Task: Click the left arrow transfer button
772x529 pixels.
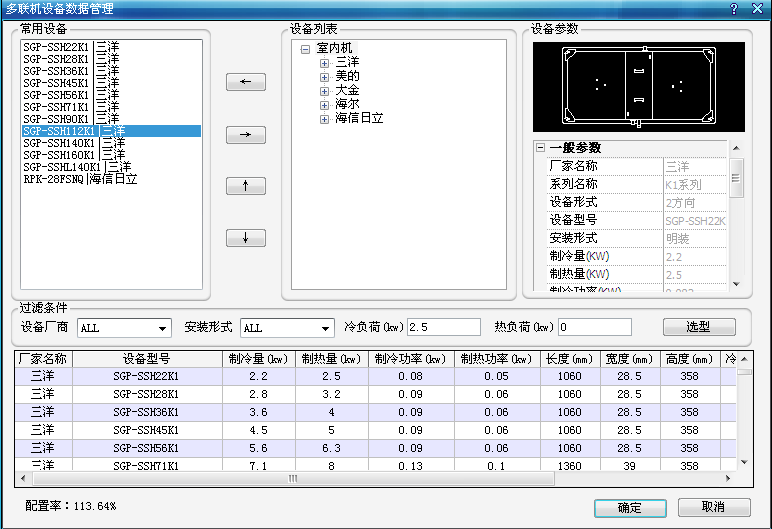Action: click(x=246, y=82)
